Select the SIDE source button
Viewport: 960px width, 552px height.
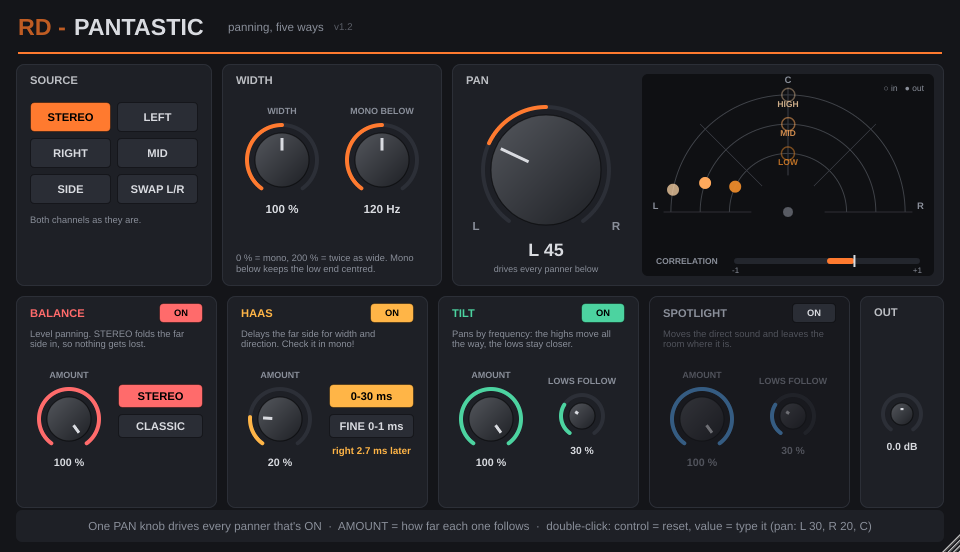(70, 189)
